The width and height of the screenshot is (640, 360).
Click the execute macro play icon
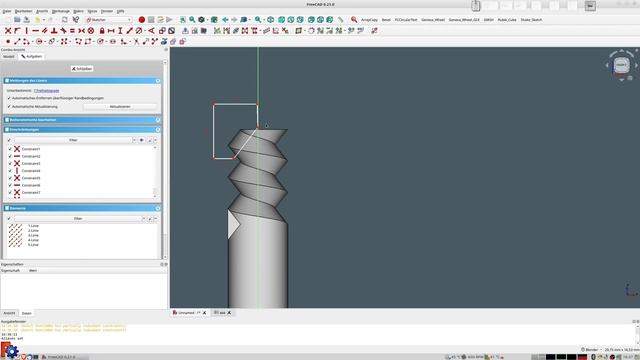click(169, 20)
